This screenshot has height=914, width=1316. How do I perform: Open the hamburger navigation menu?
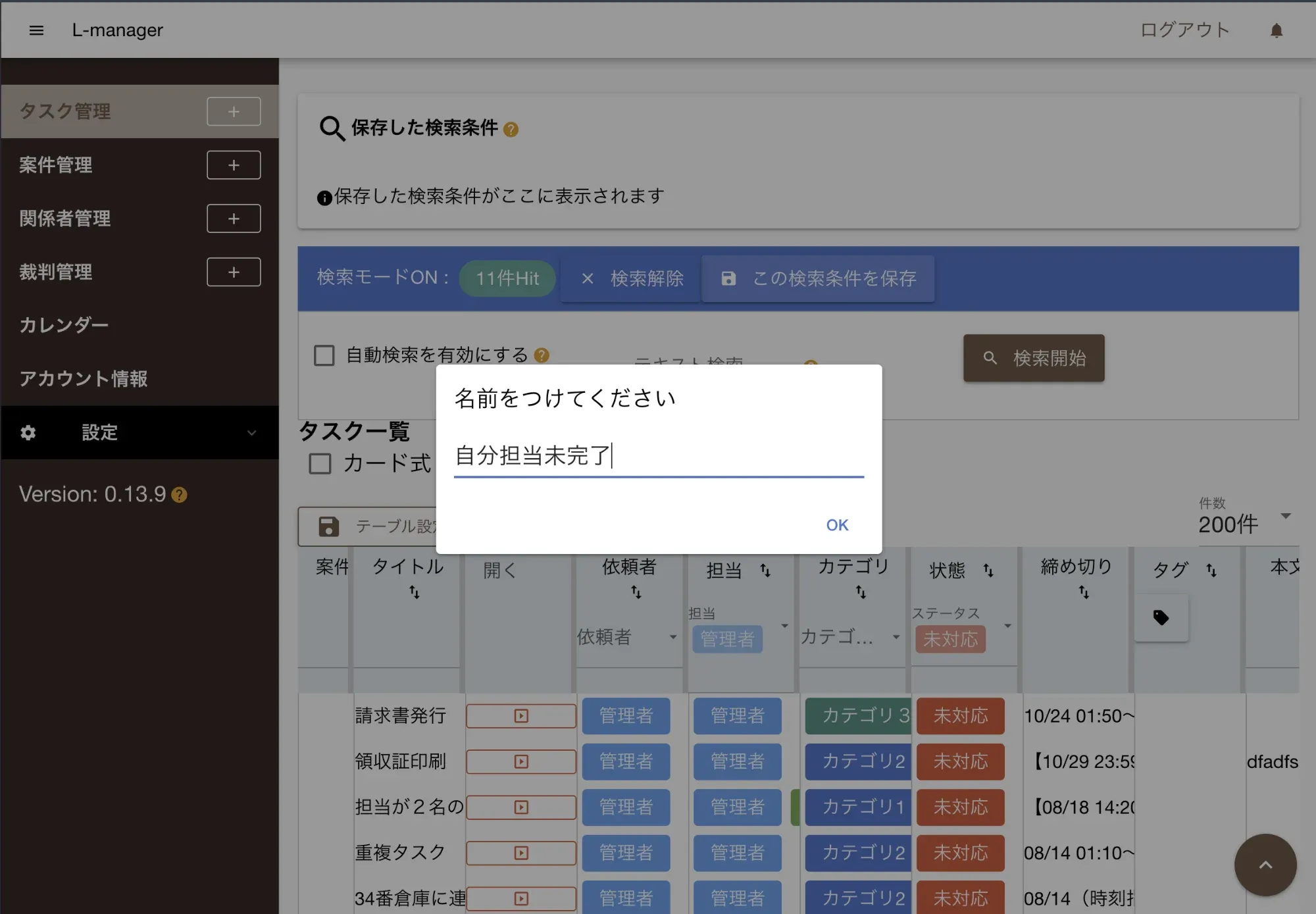pos(37,30)
